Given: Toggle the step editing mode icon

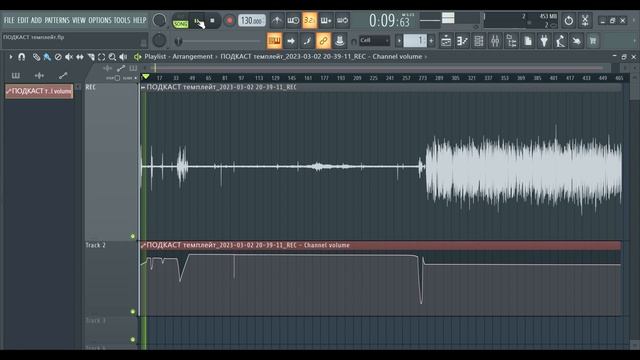Looking at the screenshot, I should [307, 41].
